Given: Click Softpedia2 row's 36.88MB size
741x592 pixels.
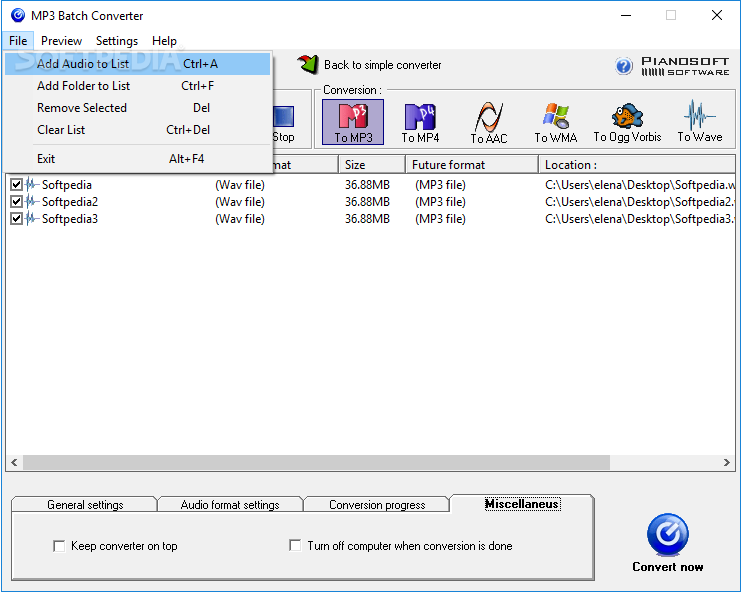Looking at the screenshot, I should pos(367,202).
